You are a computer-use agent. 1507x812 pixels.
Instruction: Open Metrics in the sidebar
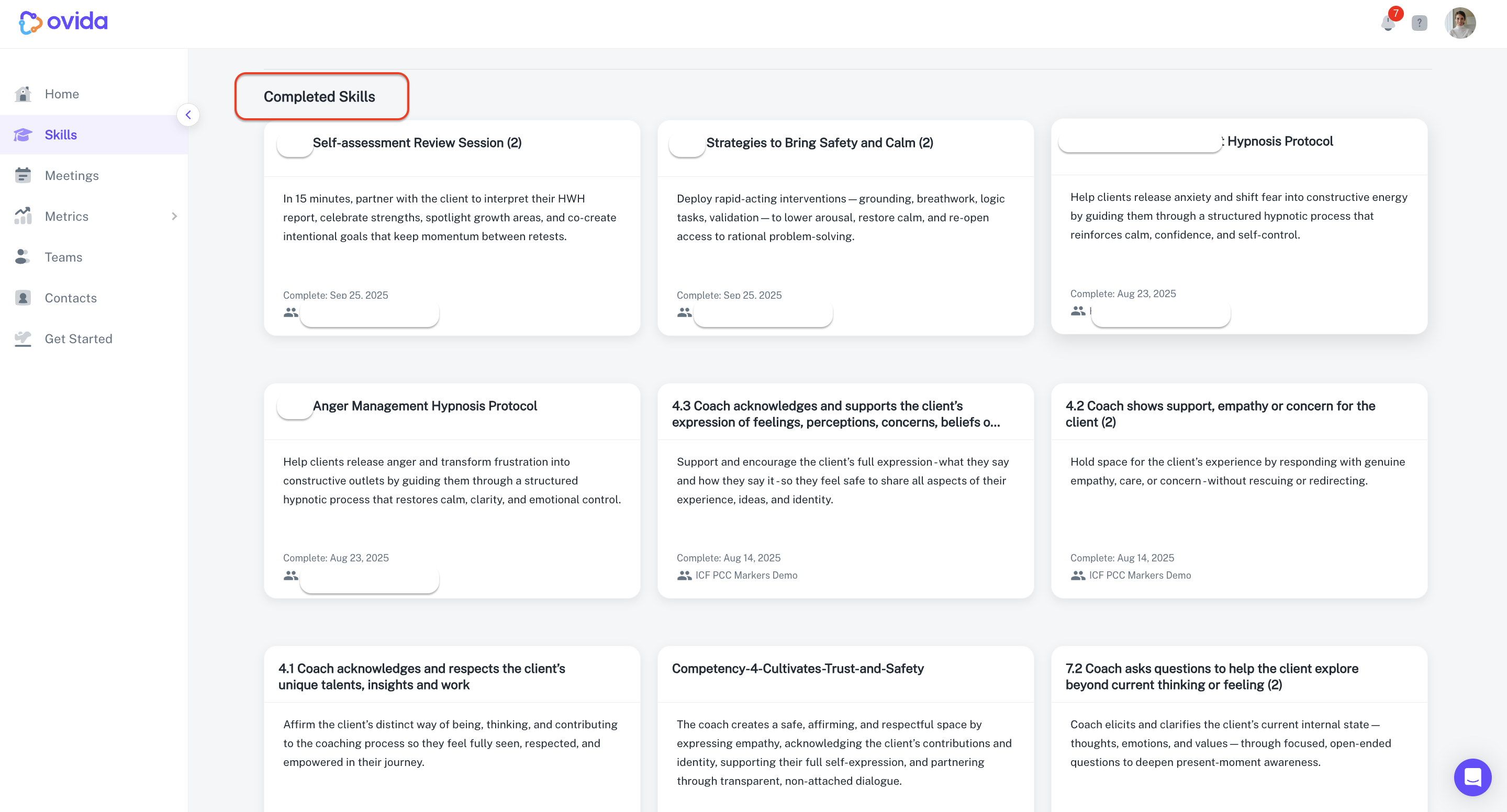(x=66, y=216)
